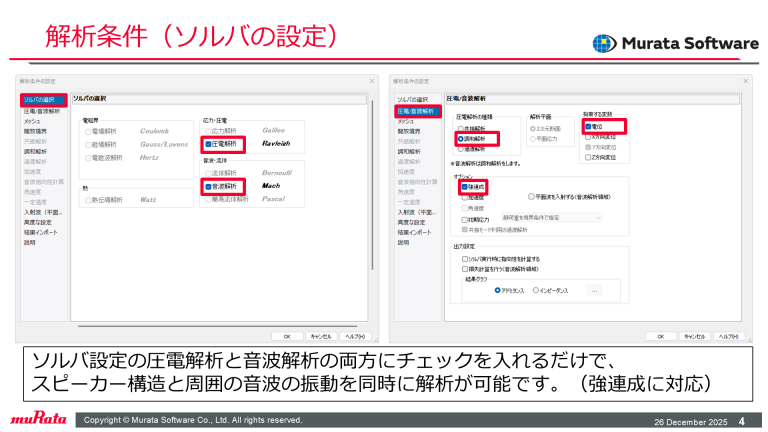Viewport: 768px width, 432px height.
Task: Toggle the 音波解析 (Mach) checkbox
Action: tap(207, 186)
